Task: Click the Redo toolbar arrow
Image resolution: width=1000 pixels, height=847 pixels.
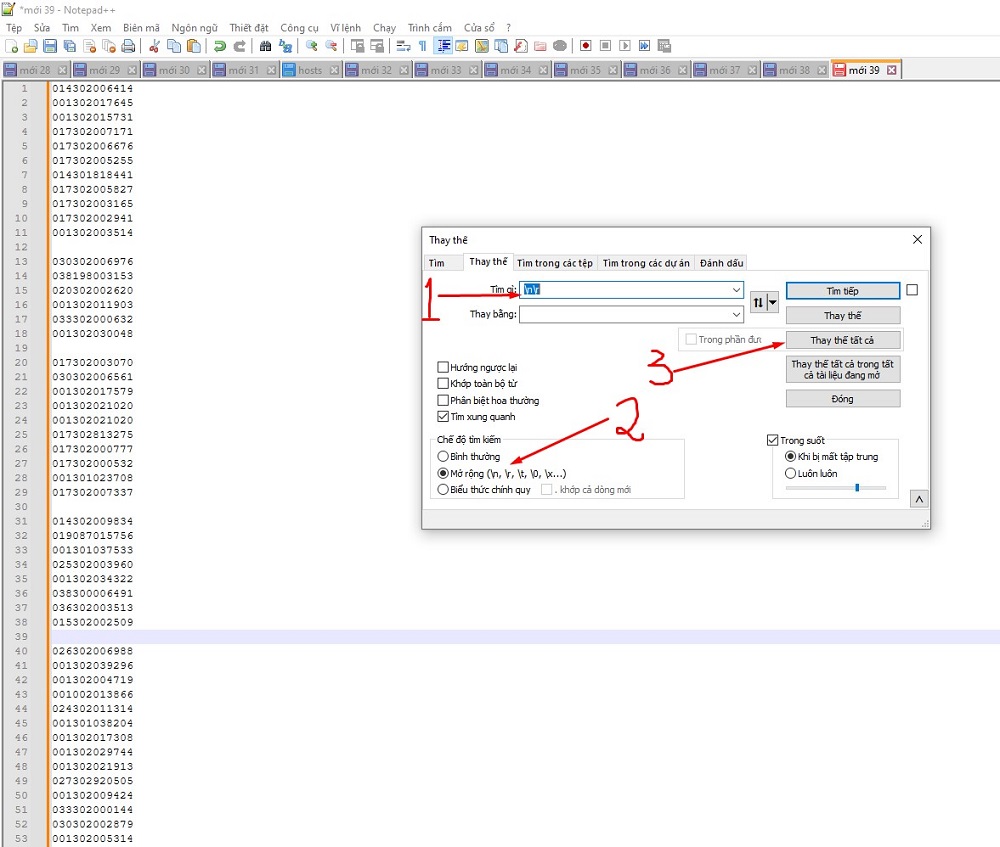Action: coord(239,46)
